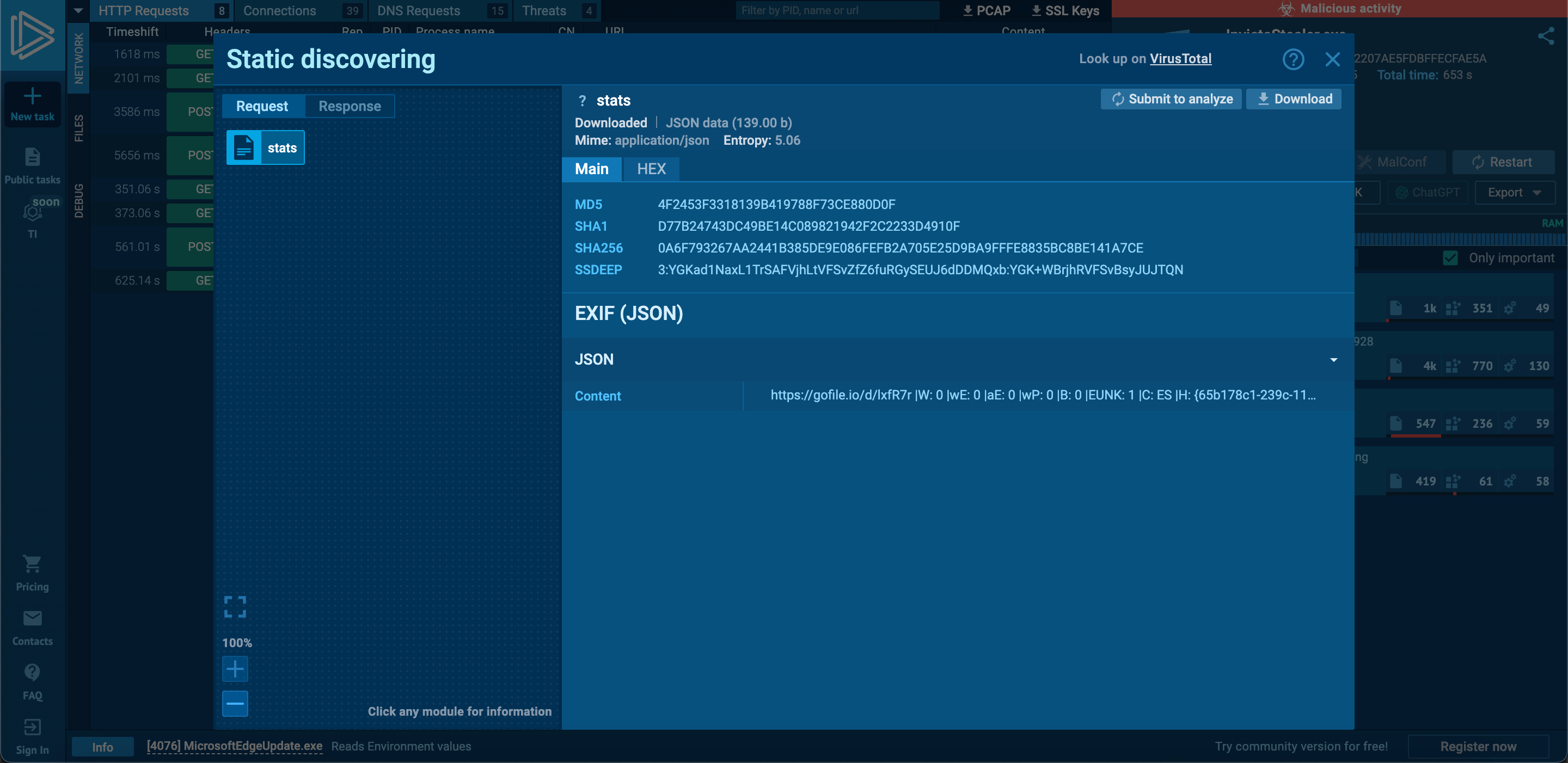Collapse the JSON section arrow
This screenshot has height=763, width=1568.
[x=1333, y=360]
